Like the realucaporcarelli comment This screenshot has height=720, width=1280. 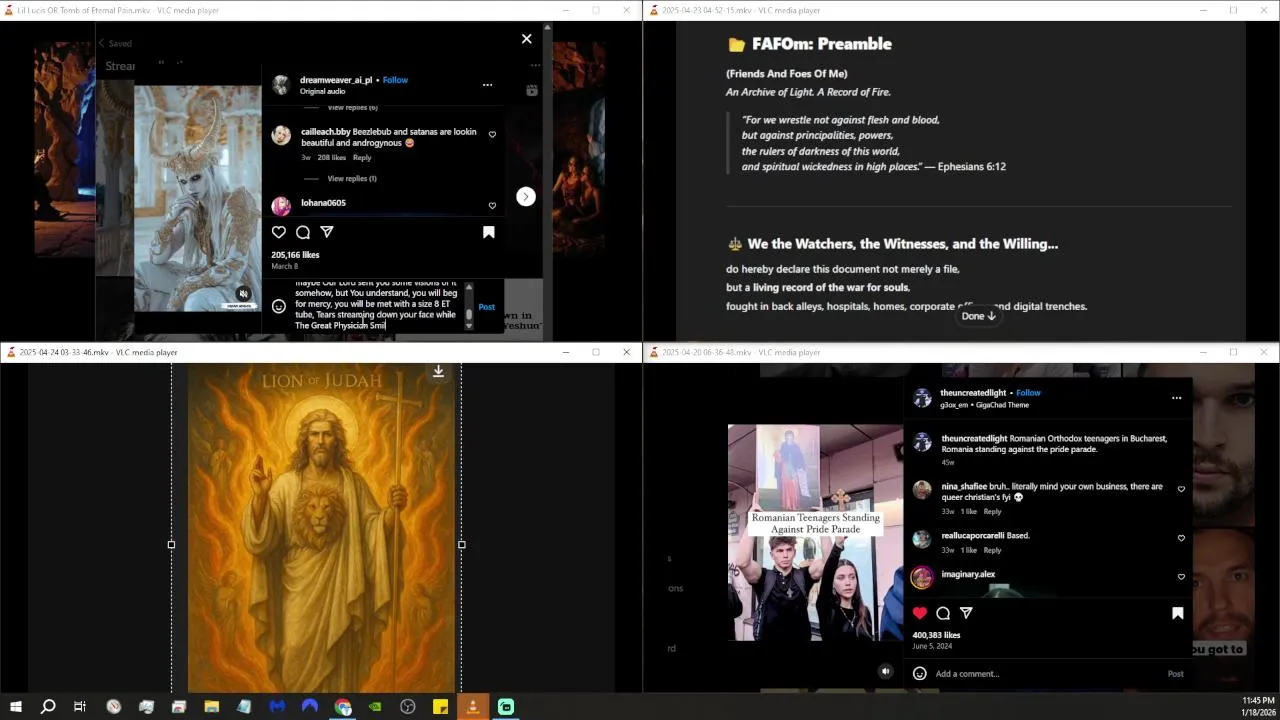[1181, 538]
